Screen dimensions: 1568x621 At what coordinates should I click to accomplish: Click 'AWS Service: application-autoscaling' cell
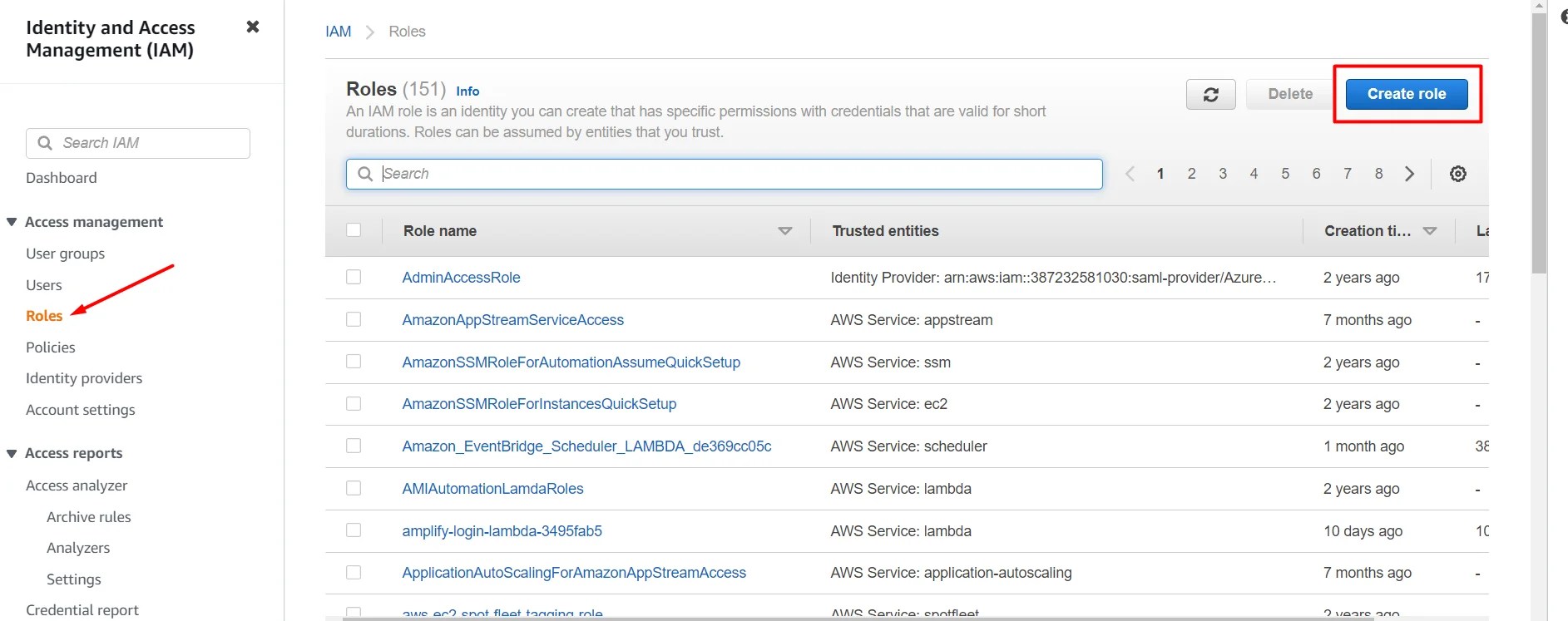click(951, 573)
